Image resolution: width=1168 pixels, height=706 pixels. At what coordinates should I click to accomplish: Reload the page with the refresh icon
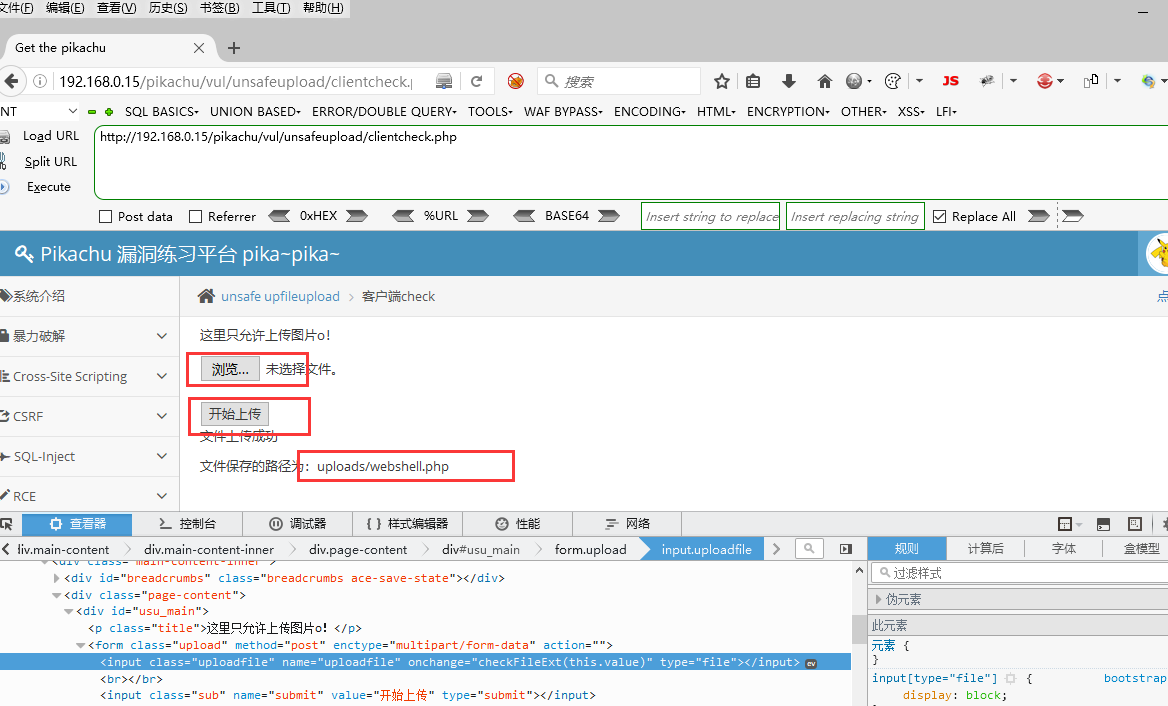pyautogui.click(x=477, y=81)
